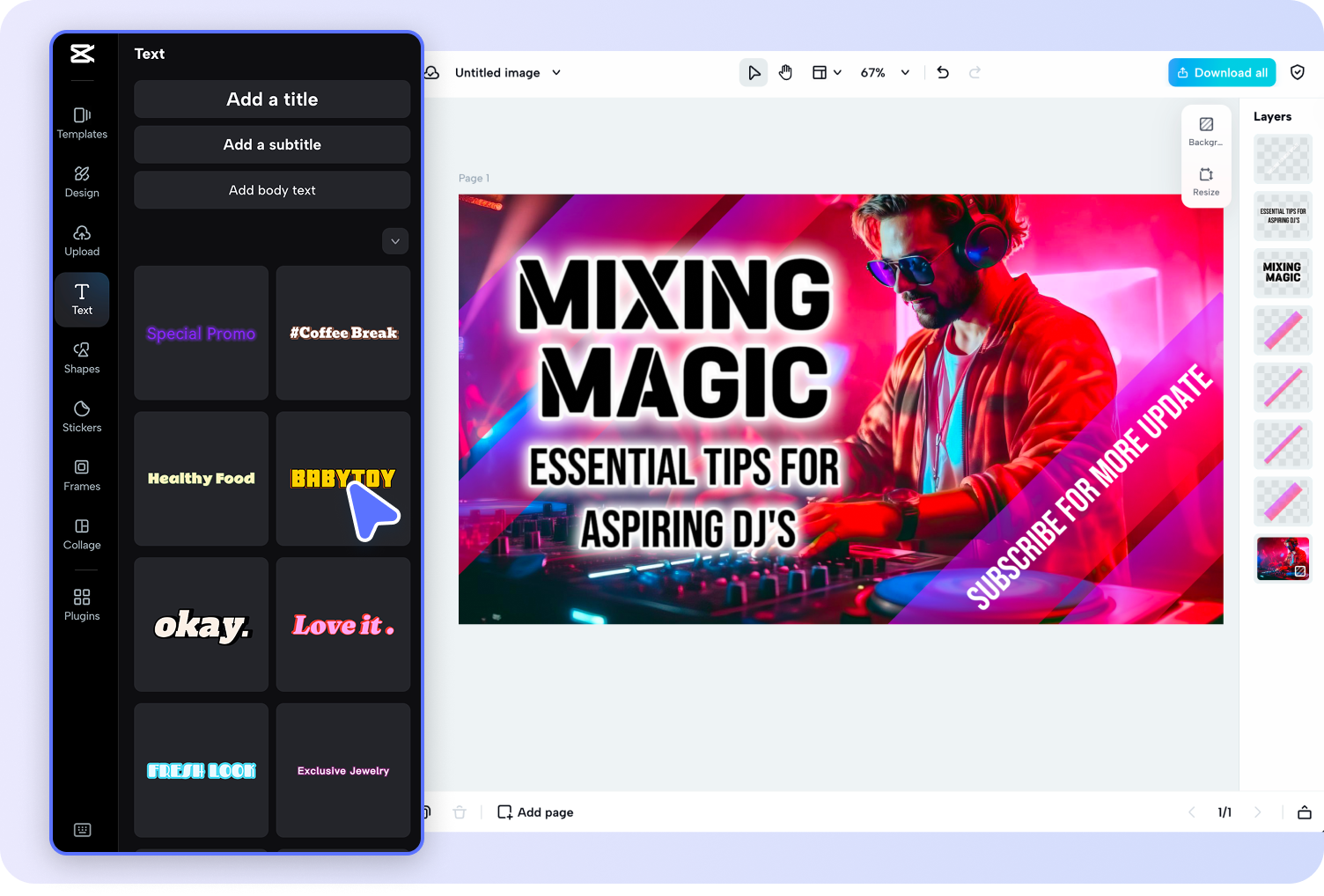Select the Text tab in the sidebar
This screenshot has height=896, width=1324.
click(82, 299)
